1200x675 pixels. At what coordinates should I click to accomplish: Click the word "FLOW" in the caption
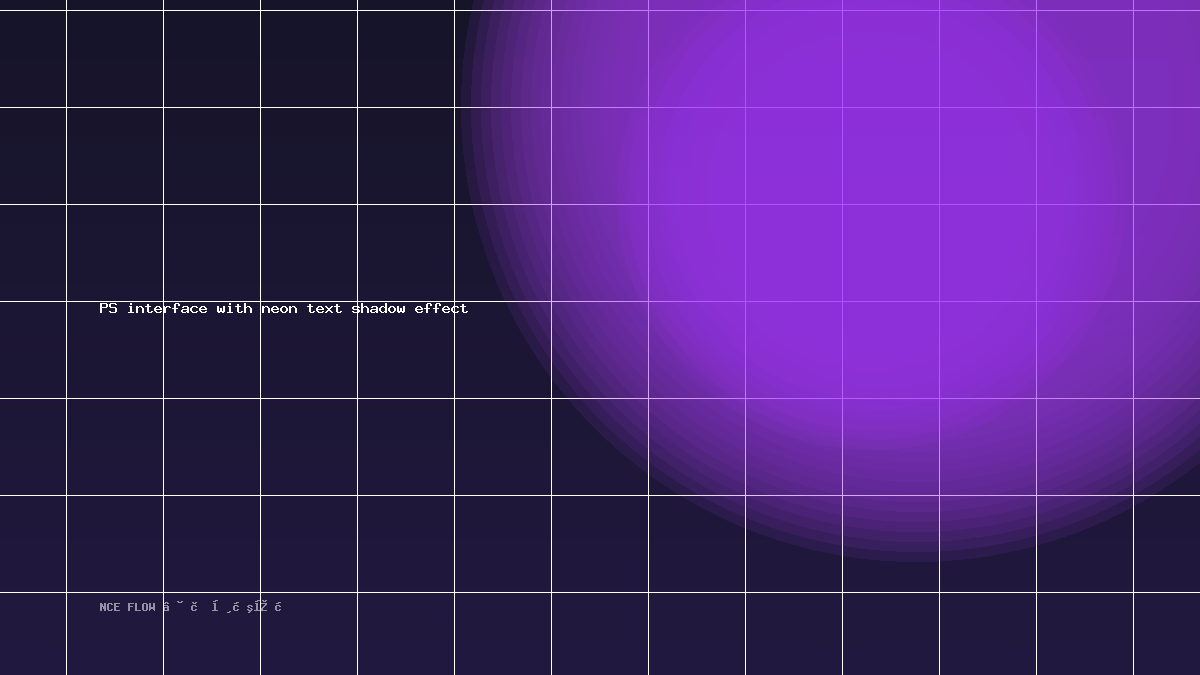141,607
